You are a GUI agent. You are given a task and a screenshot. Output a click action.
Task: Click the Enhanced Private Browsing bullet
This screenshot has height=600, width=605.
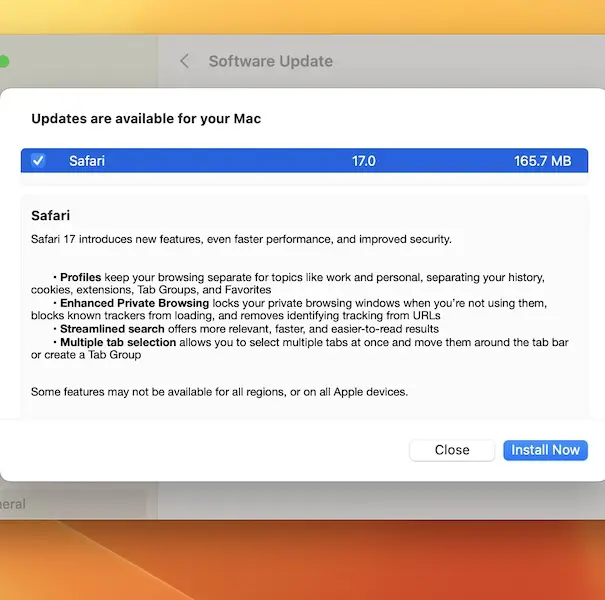tap(134, 303)
